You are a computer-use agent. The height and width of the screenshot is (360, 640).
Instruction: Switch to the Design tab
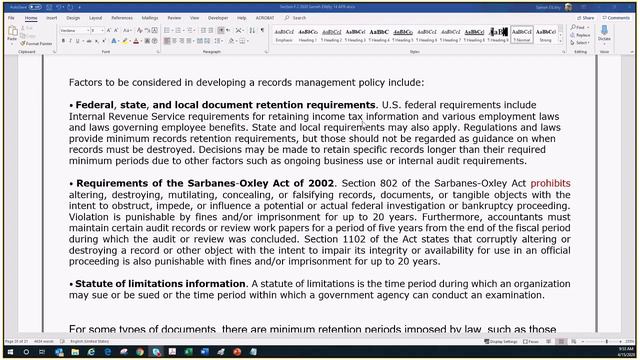73,18
